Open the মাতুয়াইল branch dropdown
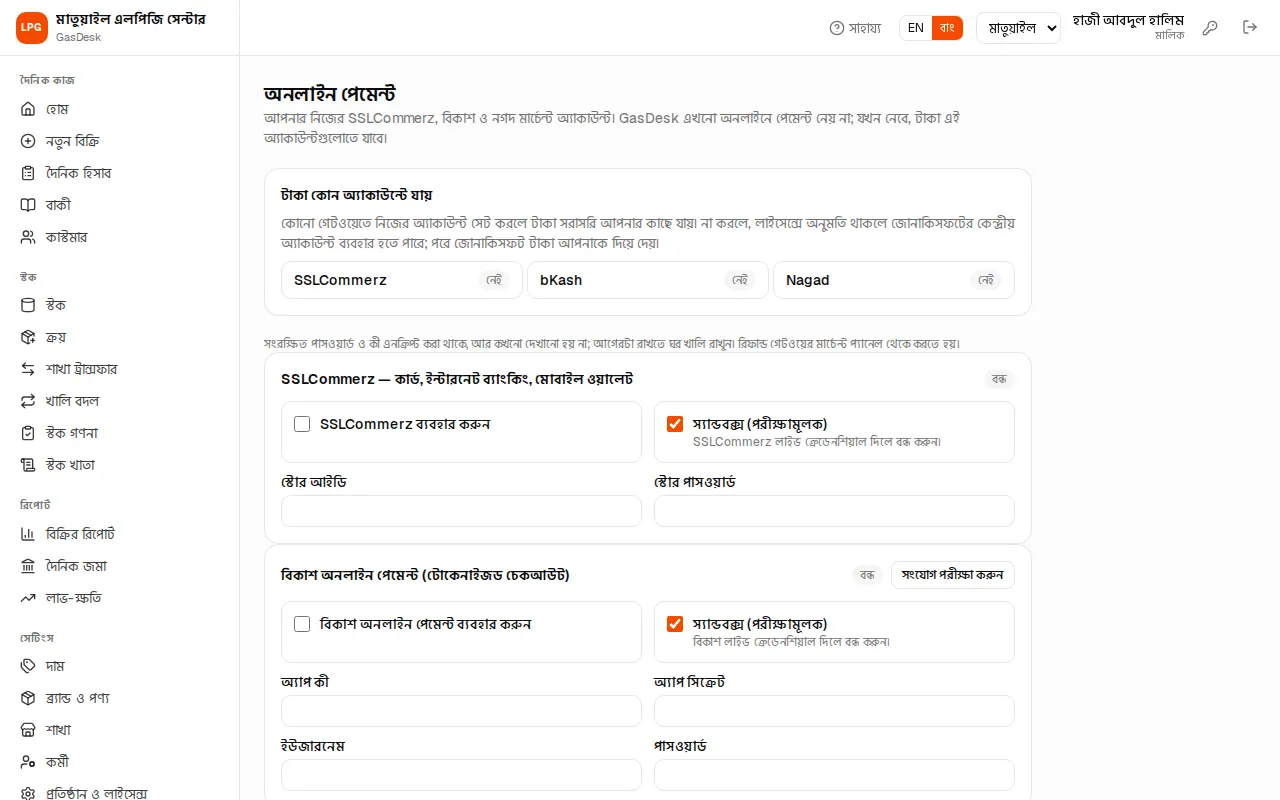1280x800 pixels. click(1018, 28)
